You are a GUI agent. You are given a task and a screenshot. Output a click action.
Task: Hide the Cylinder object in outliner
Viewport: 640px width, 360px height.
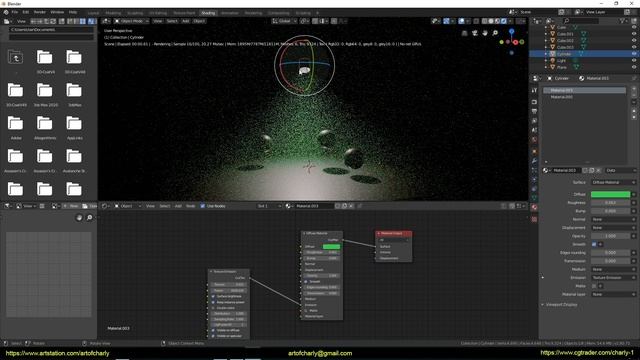tap(634, 54)
